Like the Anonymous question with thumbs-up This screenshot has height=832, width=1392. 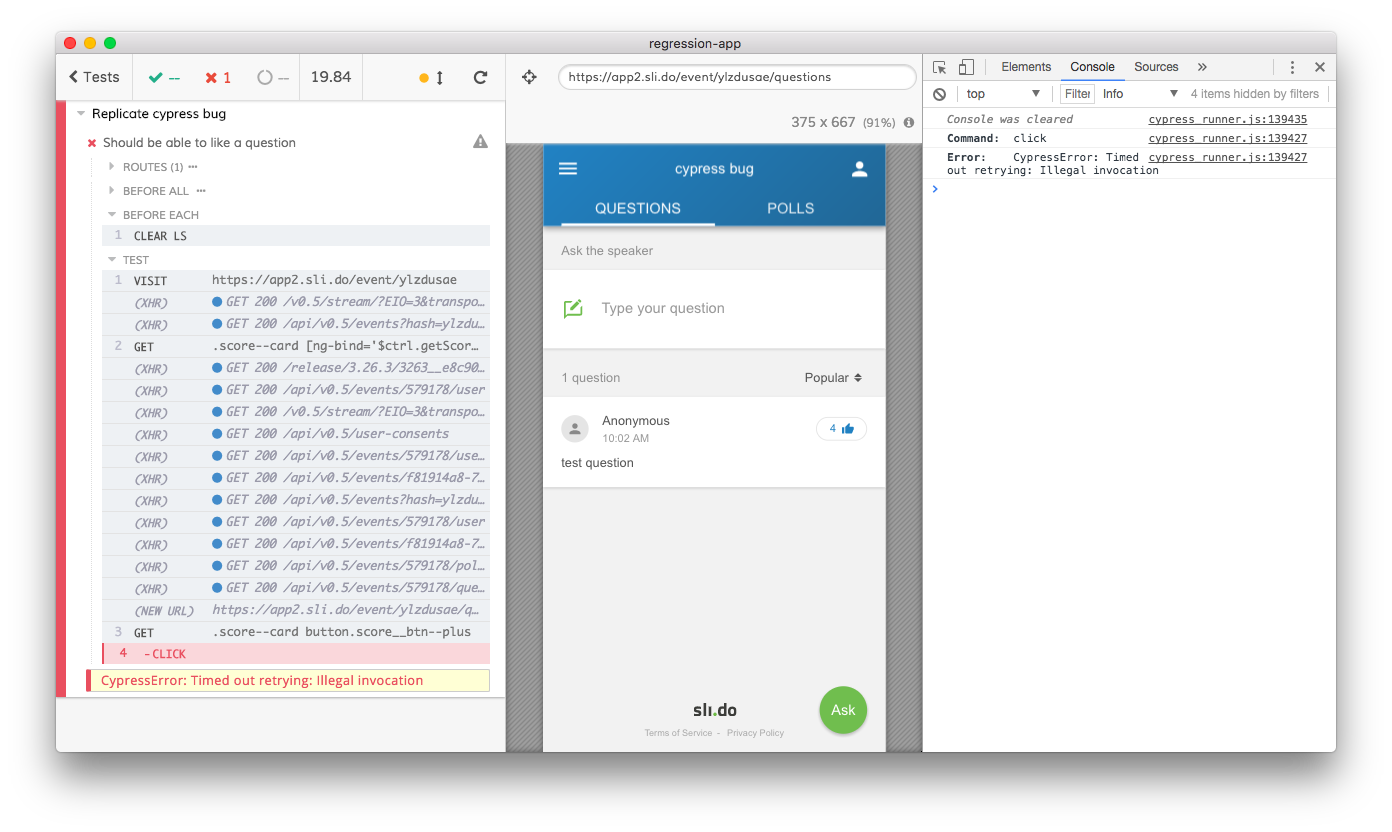(x=841, y=428)
